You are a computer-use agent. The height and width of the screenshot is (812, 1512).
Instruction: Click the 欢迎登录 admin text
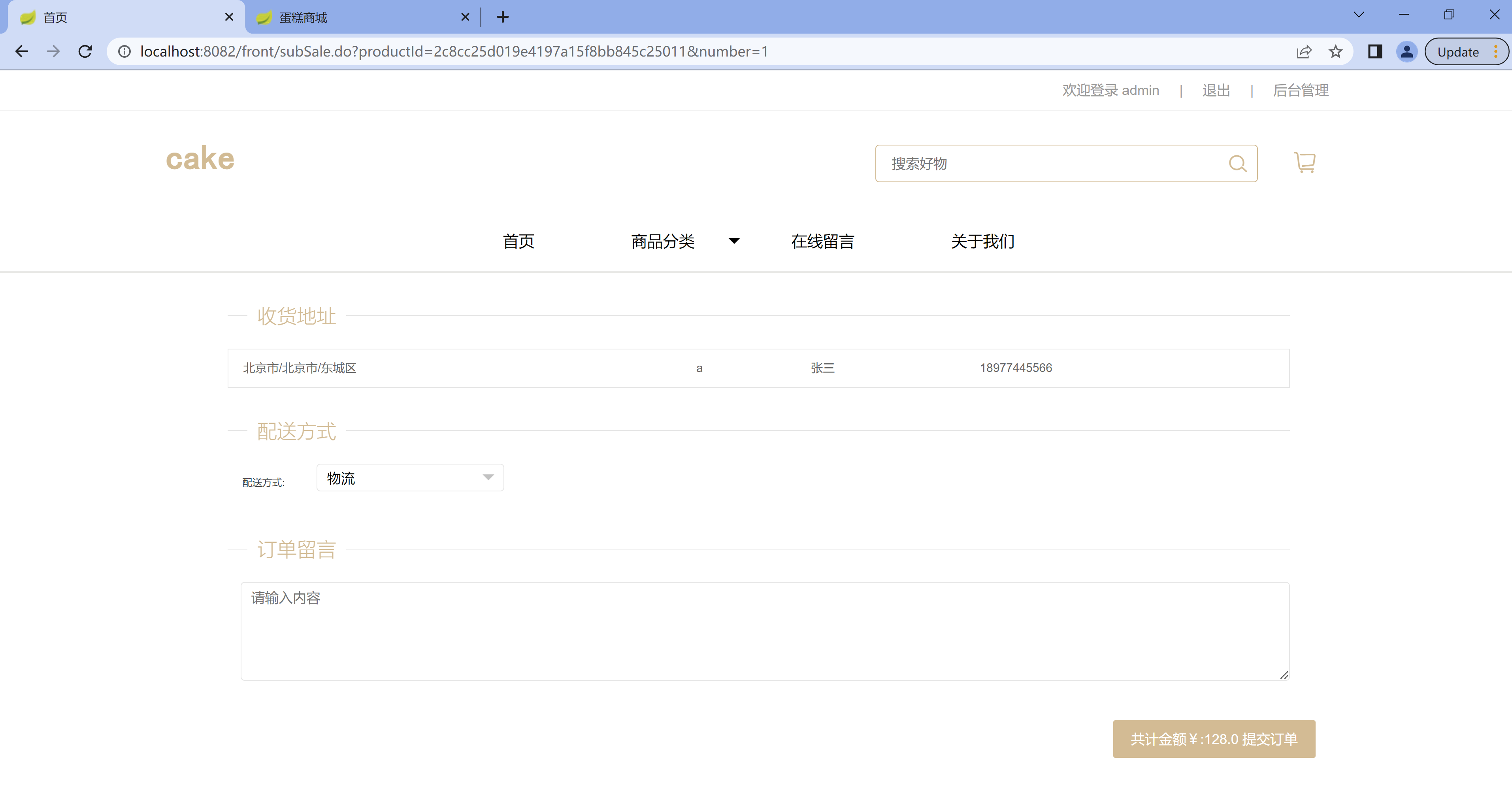coord(1110,91)
